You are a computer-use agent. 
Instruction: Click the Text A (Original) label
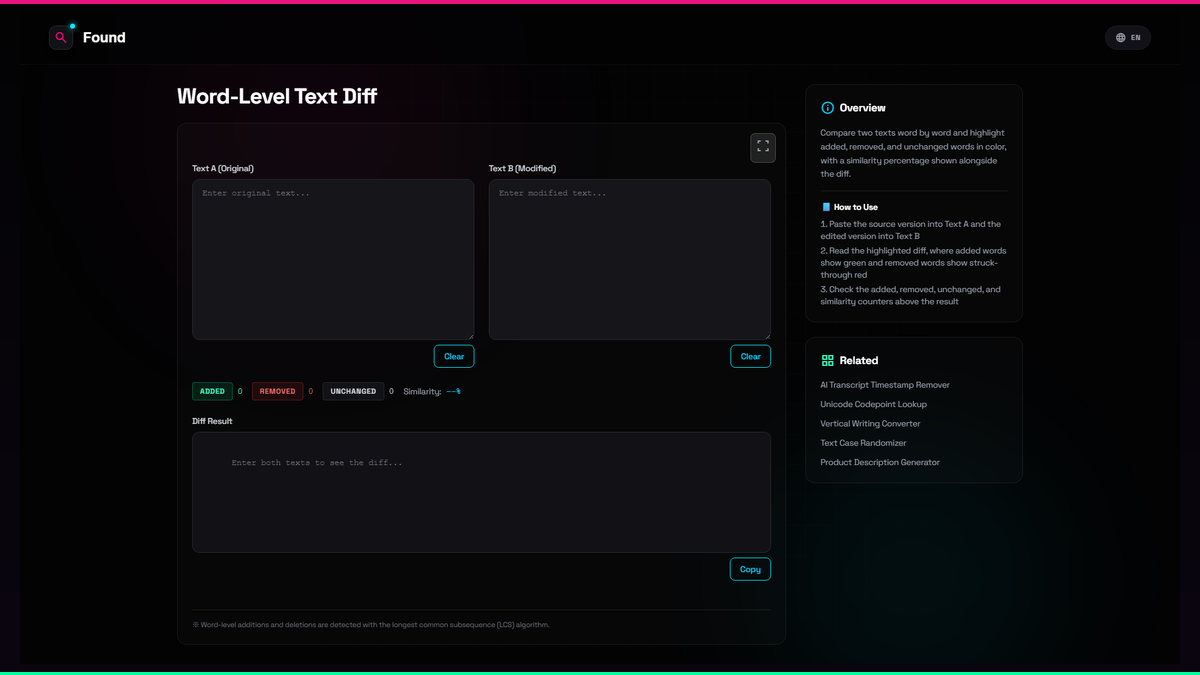coord(223,169)
